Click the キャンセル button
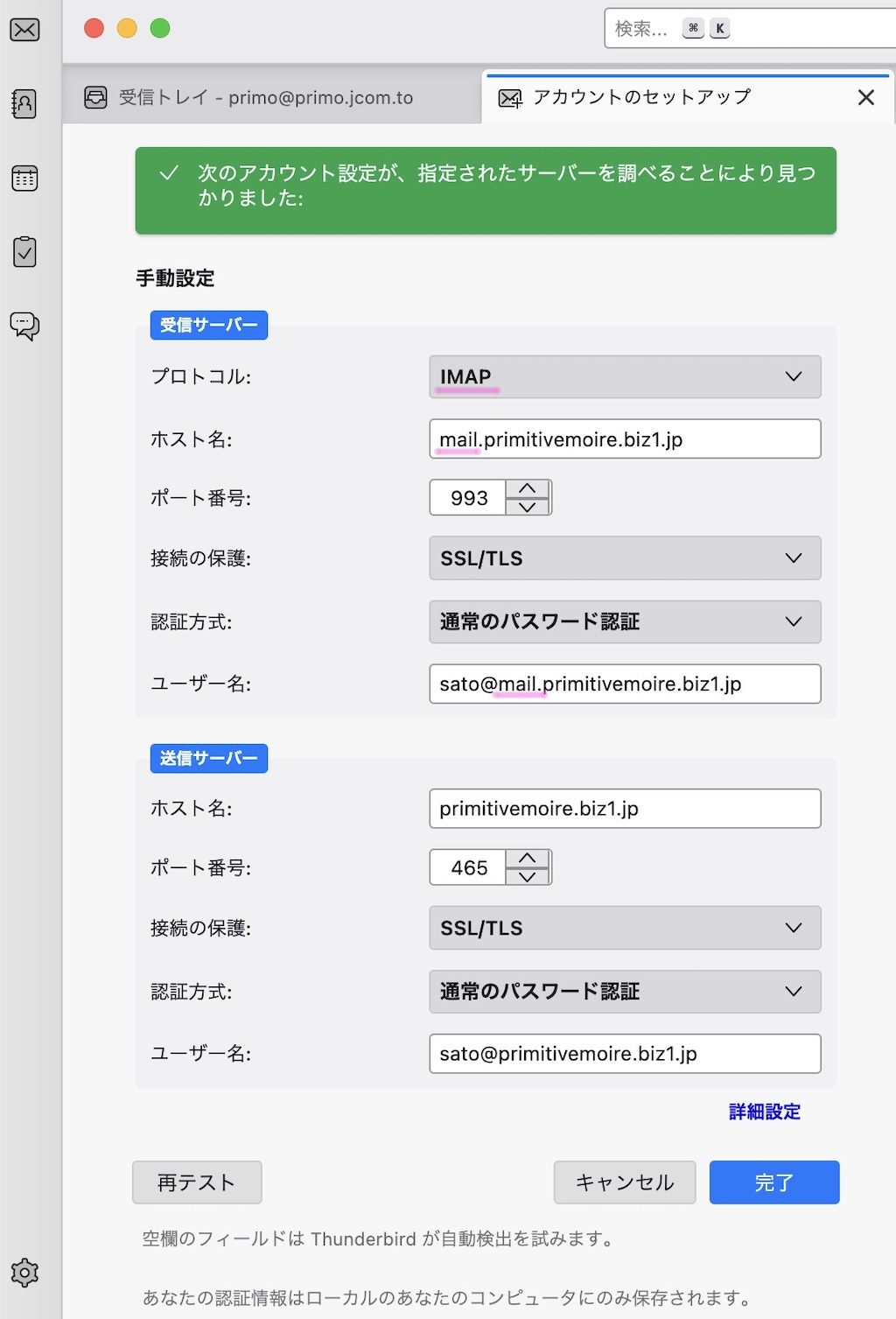The width and height of the screenshot is (896, 1319). (625, 1182)
